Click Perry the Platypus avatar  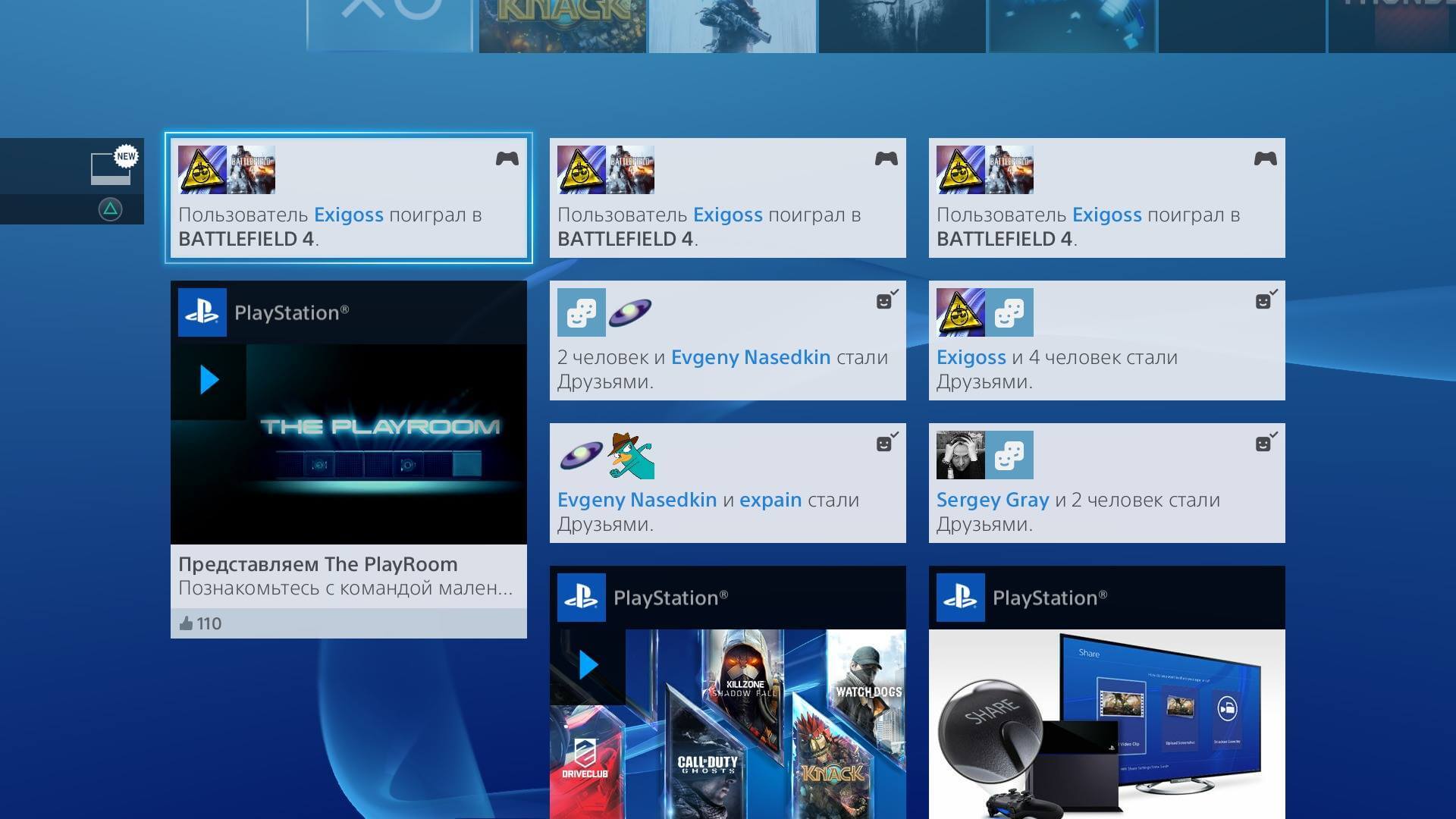(x=631, y=455)
